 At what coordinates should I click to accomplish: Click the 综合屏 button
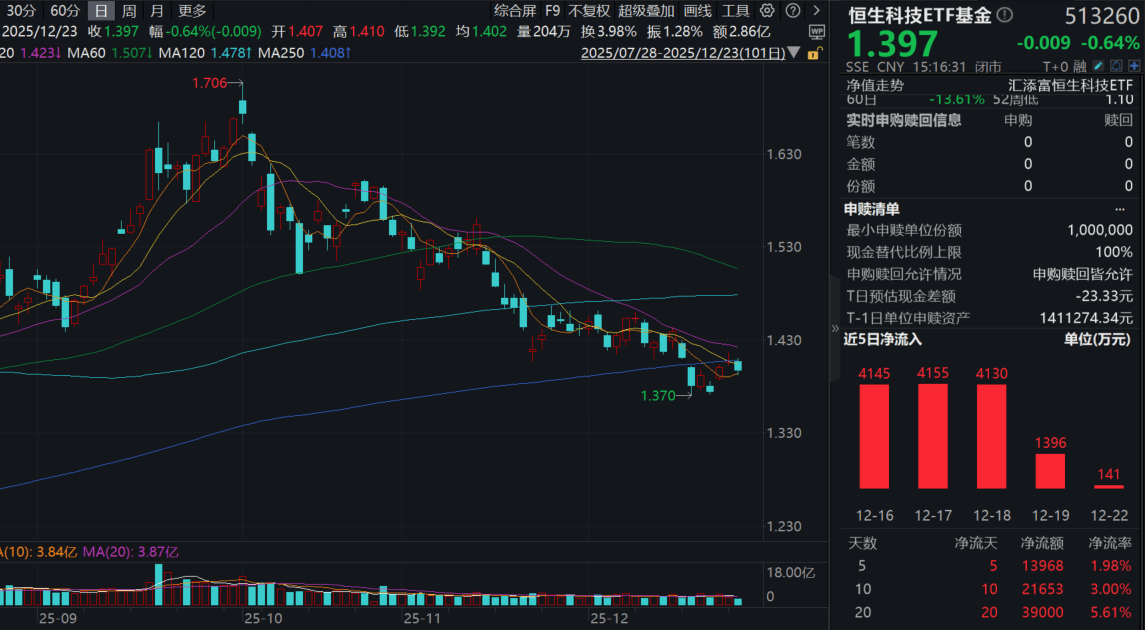click(x=515, y=11)
